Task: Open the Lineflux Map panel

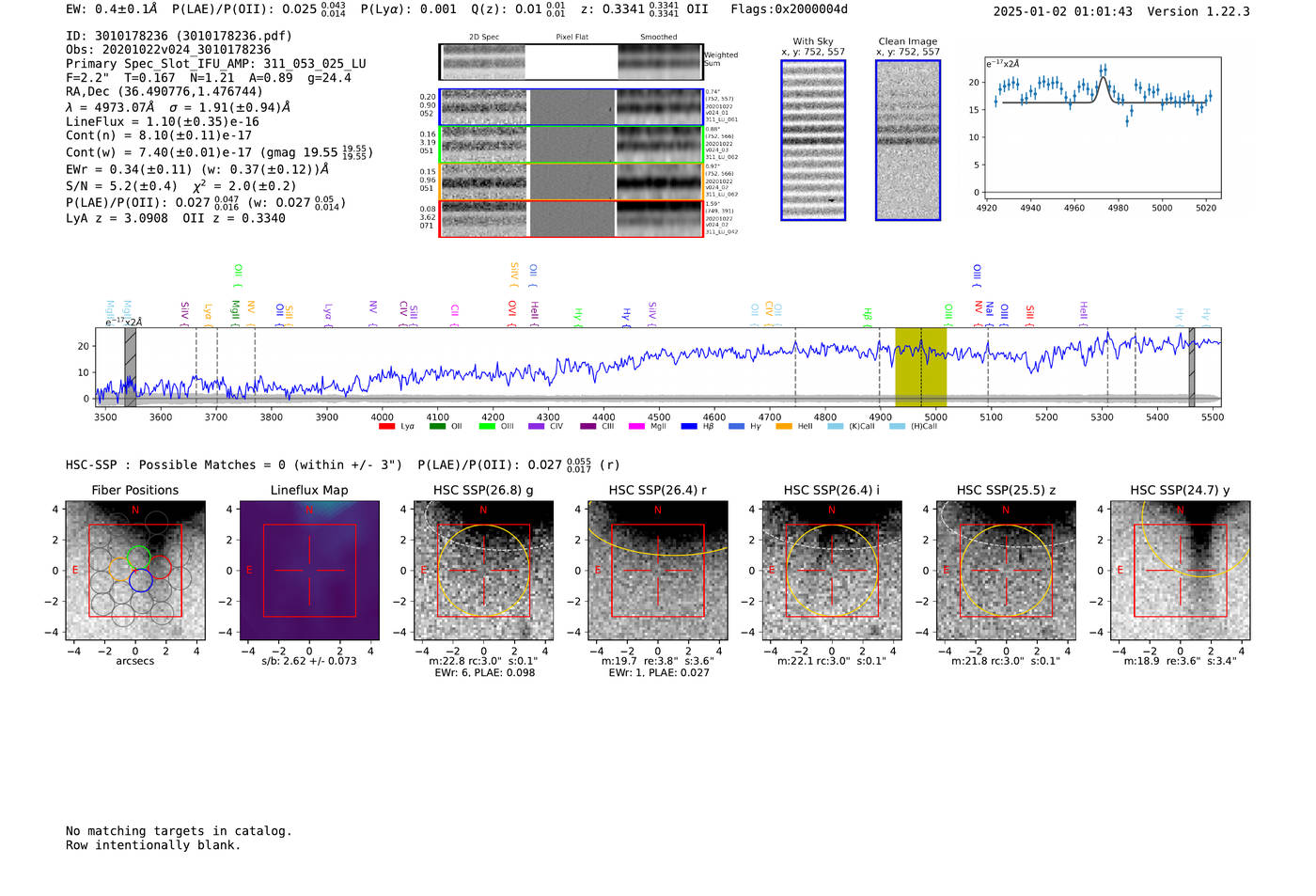Action: coord(309,571)
